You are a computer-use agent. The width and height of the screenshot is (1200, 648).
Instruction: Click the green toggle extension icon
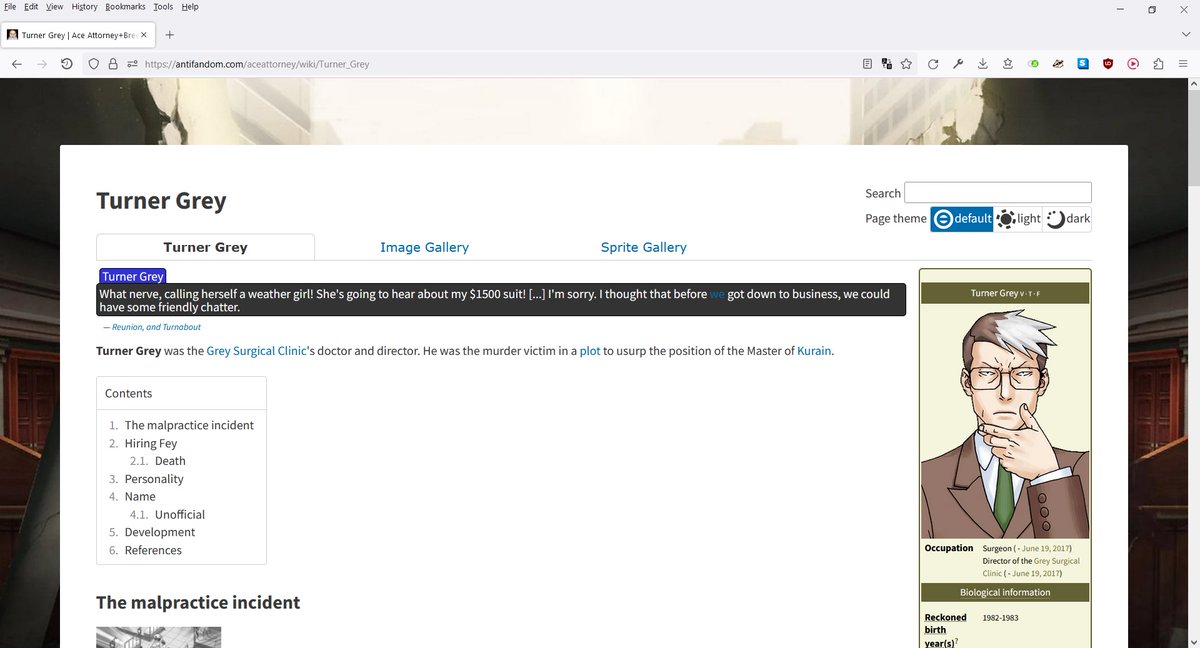(x=1034, y=63)
